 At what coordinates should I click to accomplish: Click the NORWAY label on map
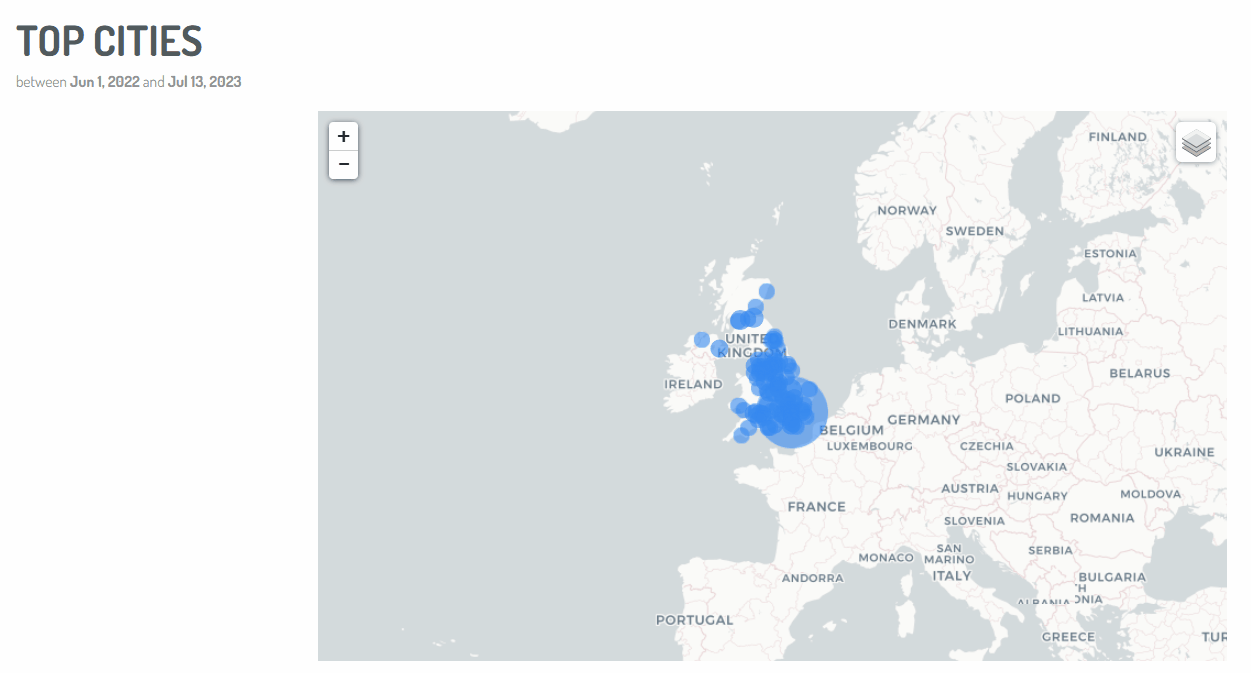[x=907, y=210]
